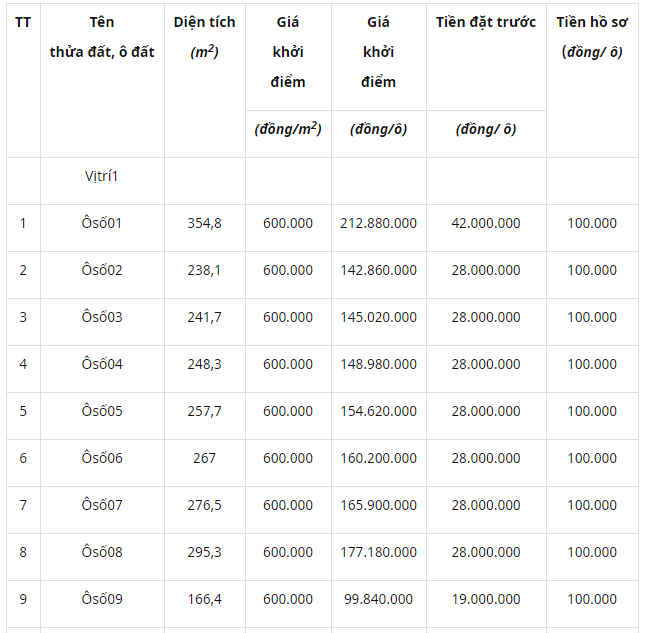
Task: Select the area value 267
Action: click(x=204, y=458)
